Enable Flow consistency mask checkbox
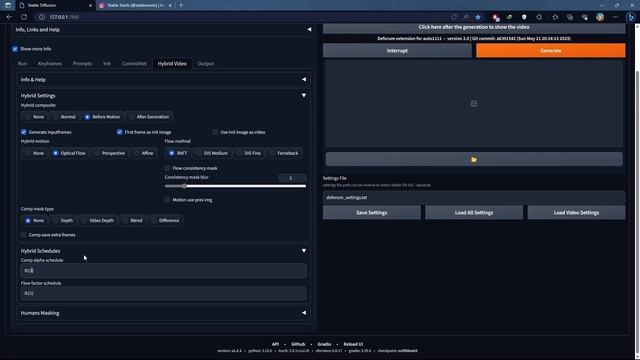 pos(167,168)
